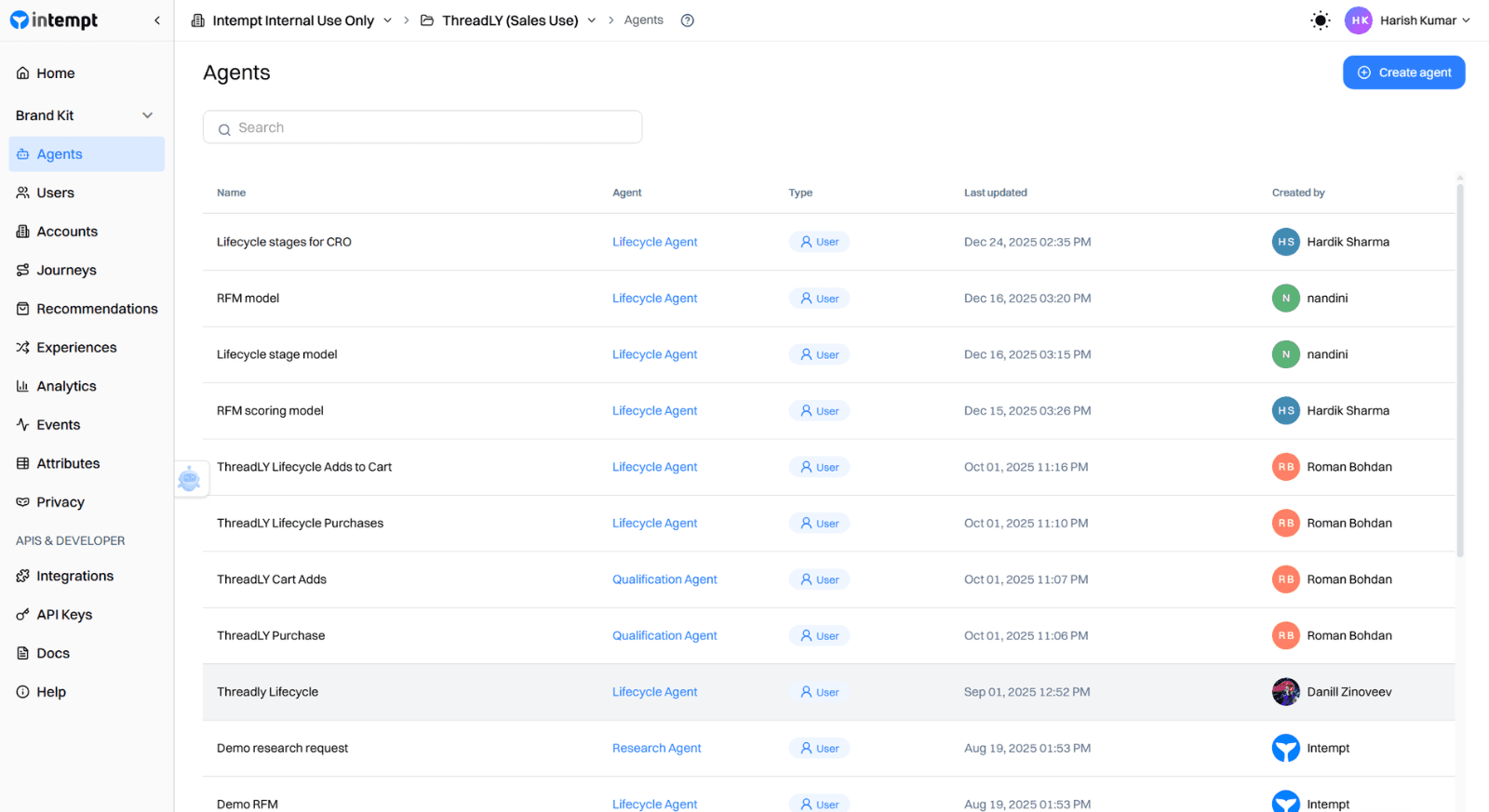Open the ThreadLY (Sales Use) project dropdown

509,20
